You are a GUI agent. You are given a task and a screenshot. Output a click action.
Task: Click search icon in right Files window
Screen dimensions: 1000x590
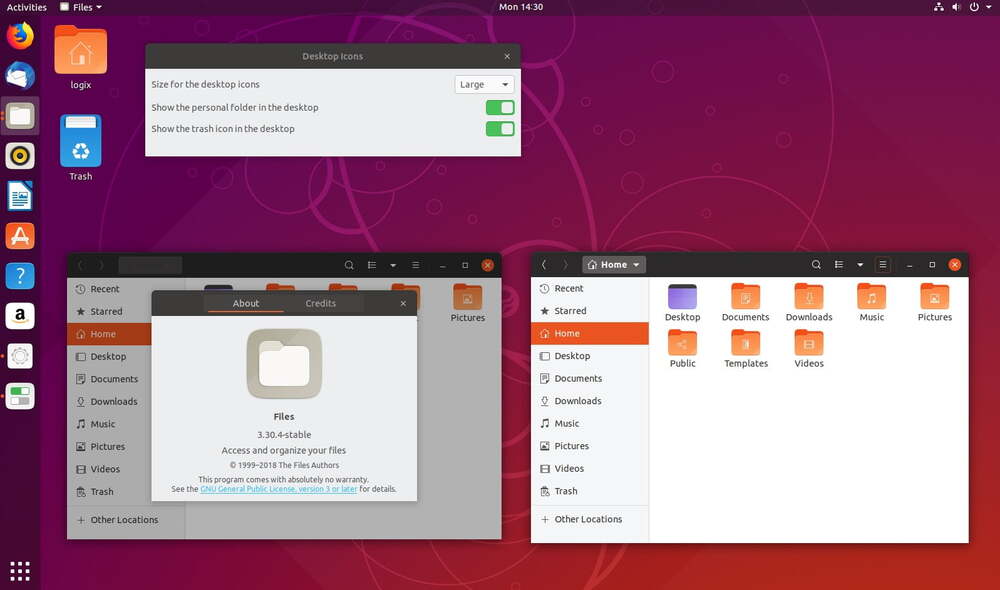[816, 265]
